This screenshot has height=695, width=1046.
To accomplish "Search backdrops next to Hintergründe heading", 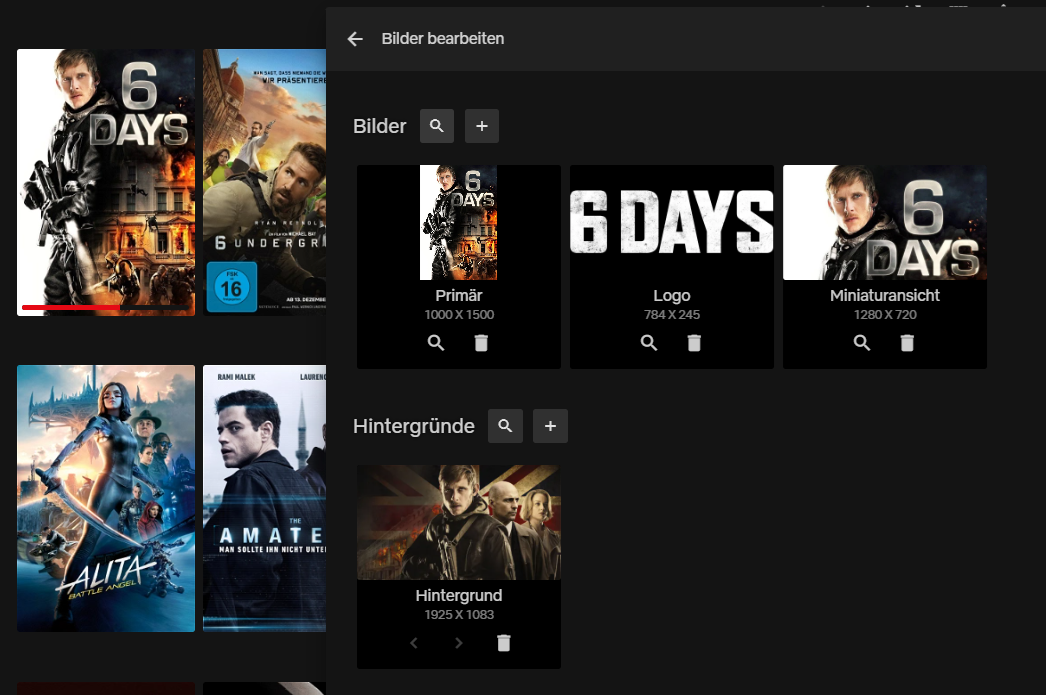I will pyautogui.click(x=505, y=426).
